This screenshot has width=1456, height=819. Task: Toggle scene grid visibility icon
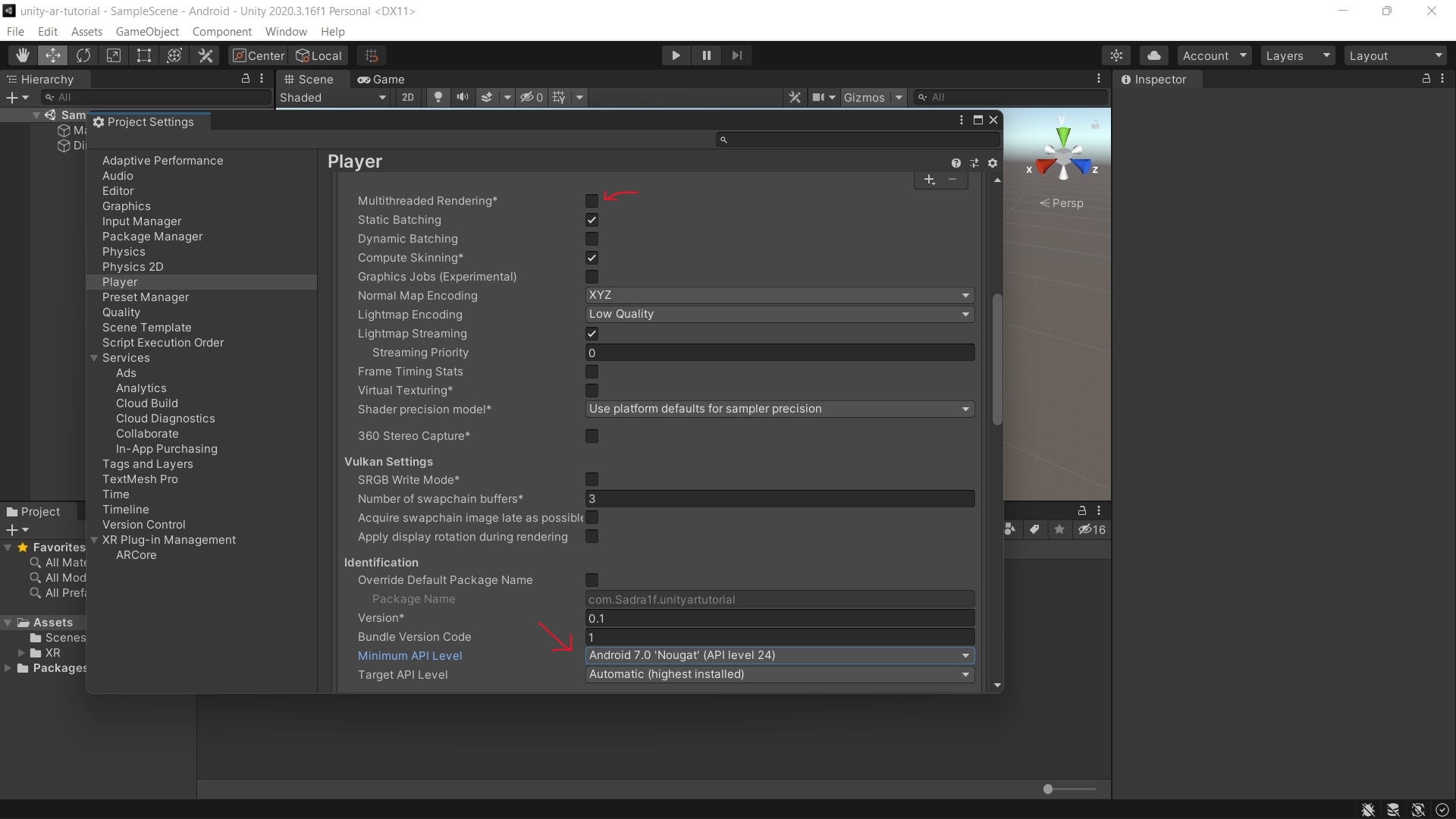tap(559, 97)
